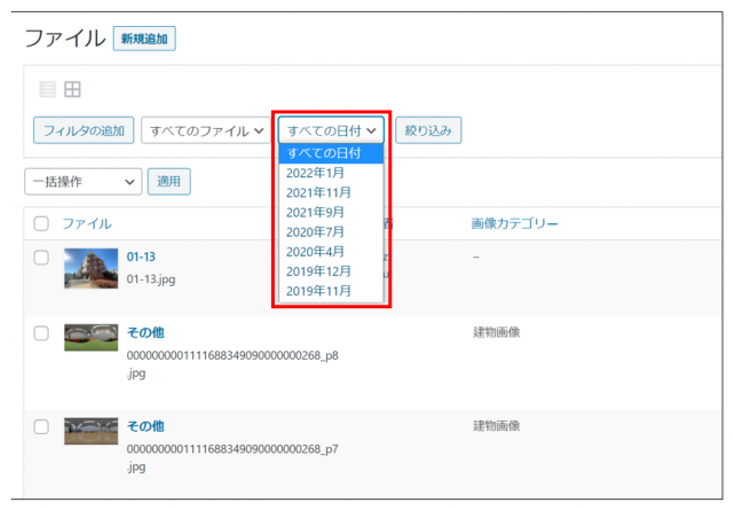Click the フィルタの追加 button
The image size is (733, 508).
[83, 130]
